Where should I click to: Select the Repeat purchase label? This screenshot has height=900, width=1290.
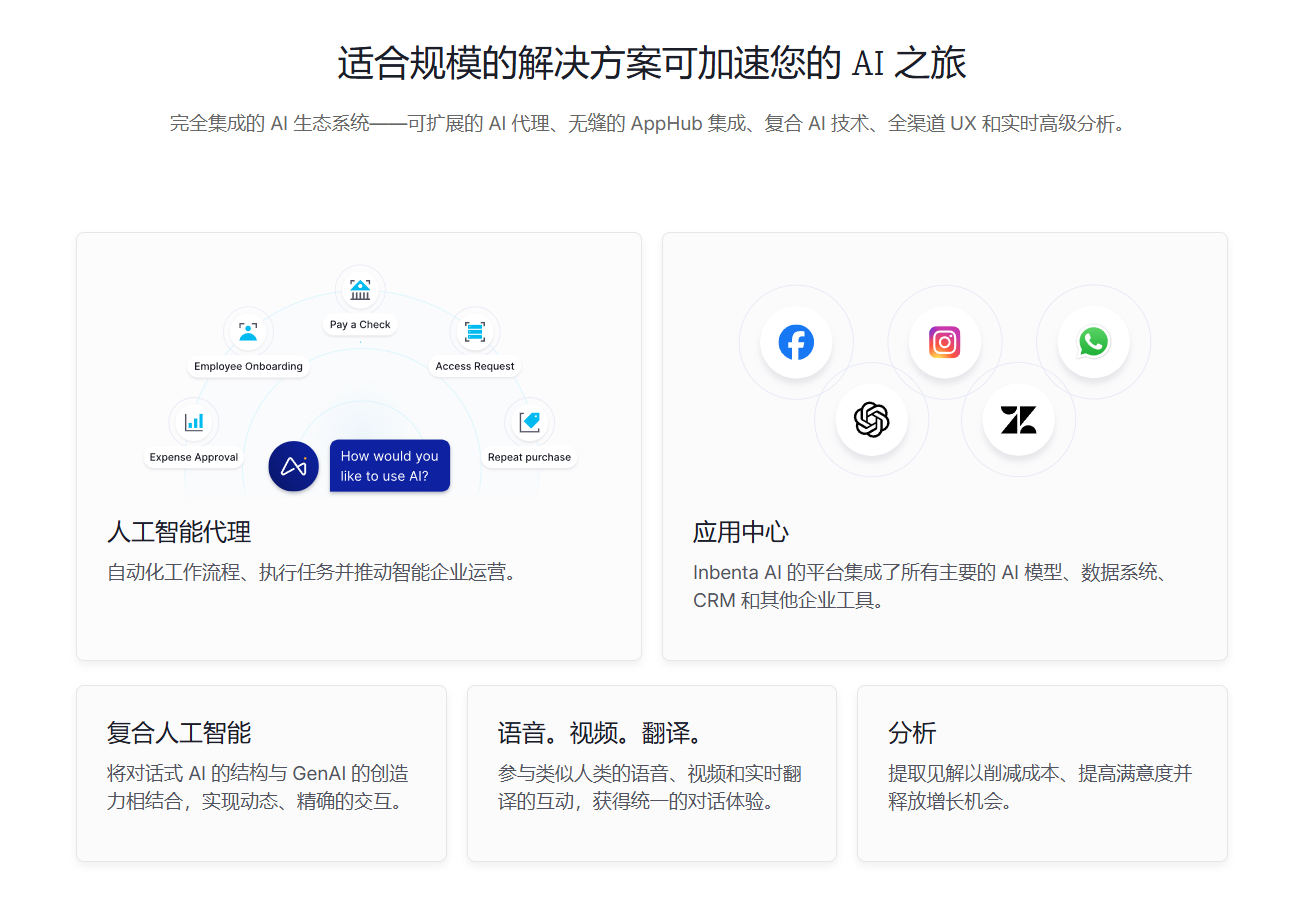coord(529,457)
